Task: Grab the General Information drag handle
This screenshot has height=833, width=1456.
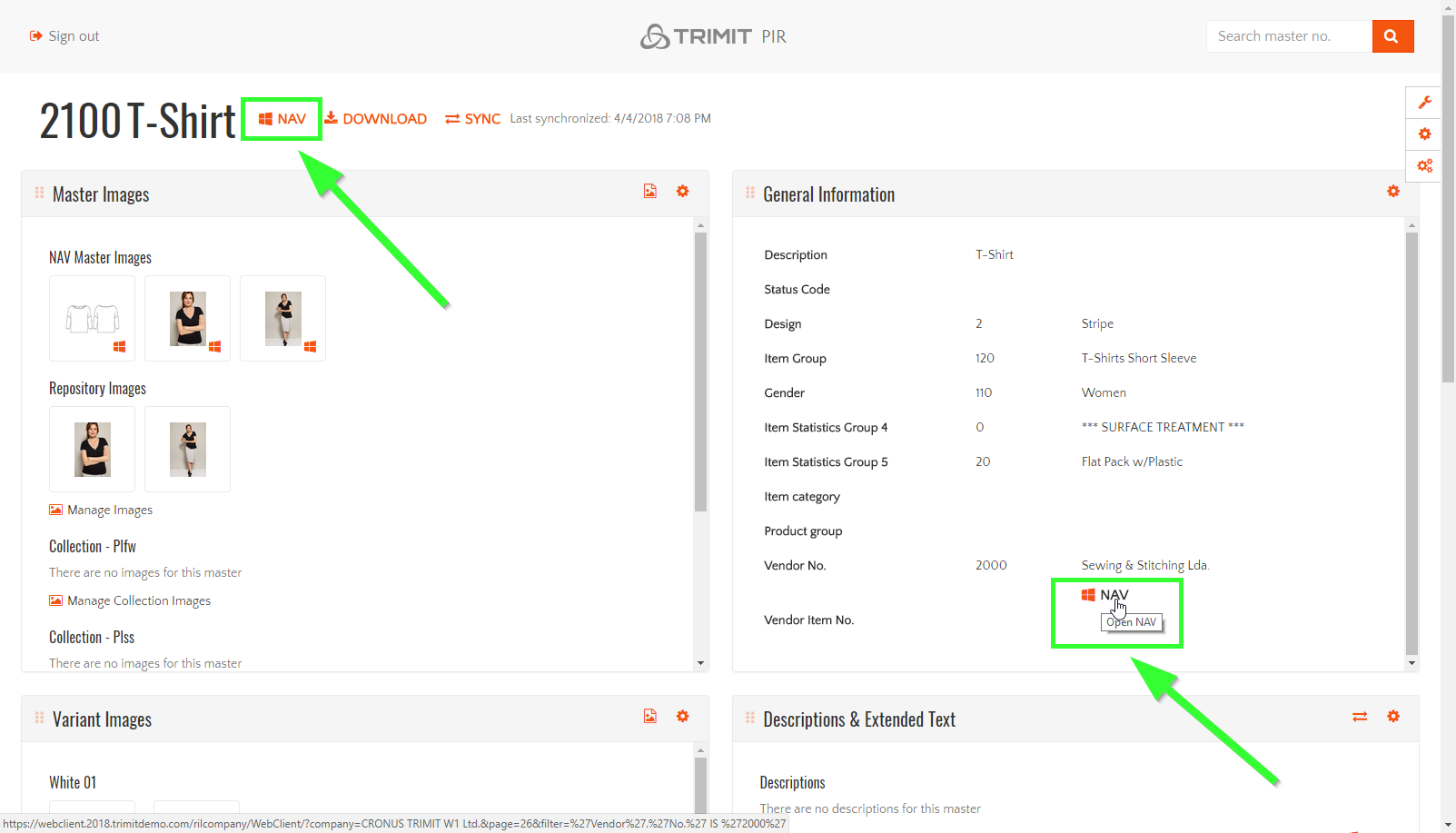Action: tap(750, 193)
